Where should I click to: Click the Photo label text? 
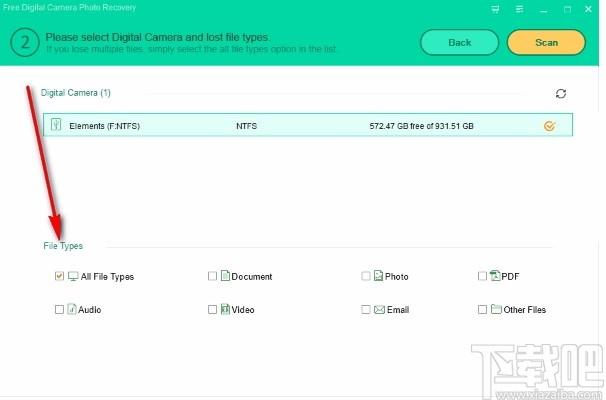tap(397, 277)
